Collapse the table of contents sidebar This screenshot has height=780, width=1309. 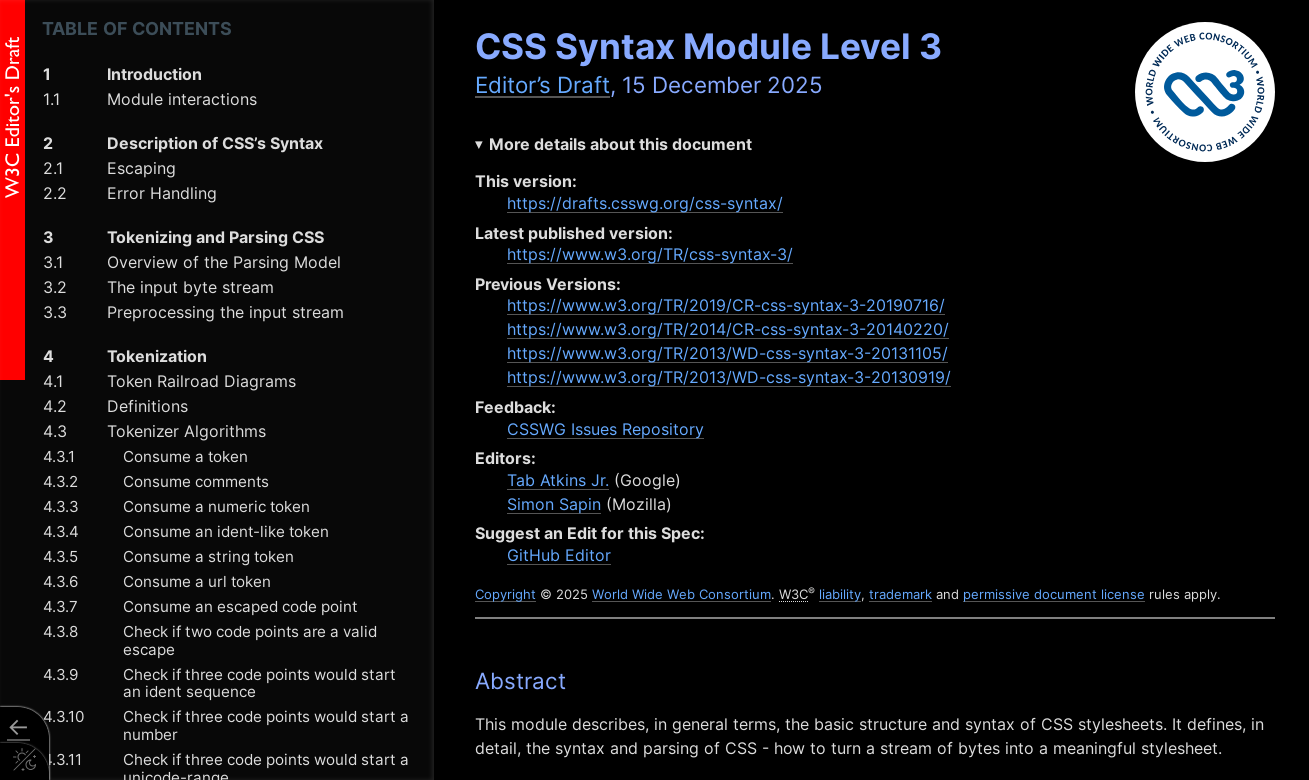click(17, 728)
